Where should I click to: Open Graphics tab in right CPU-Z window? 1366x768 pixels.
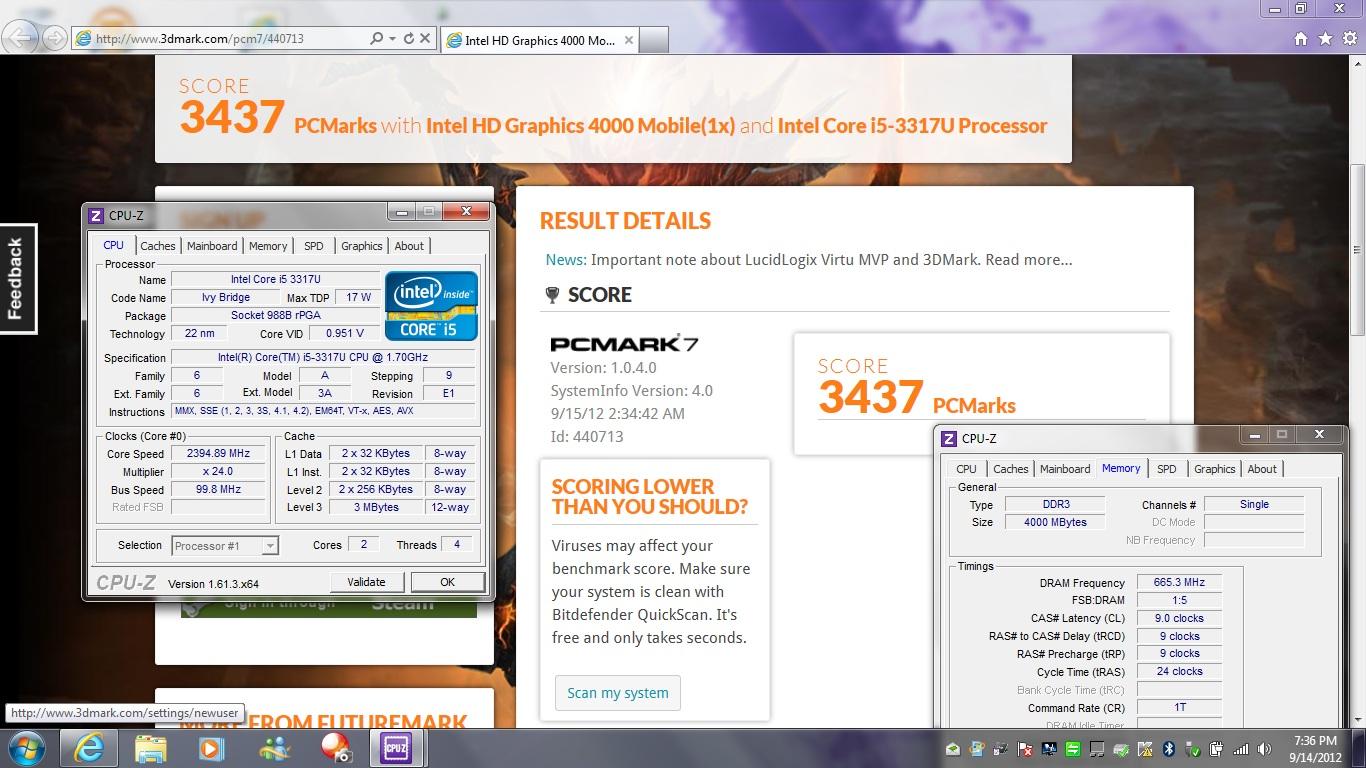tap(1214, 469)
